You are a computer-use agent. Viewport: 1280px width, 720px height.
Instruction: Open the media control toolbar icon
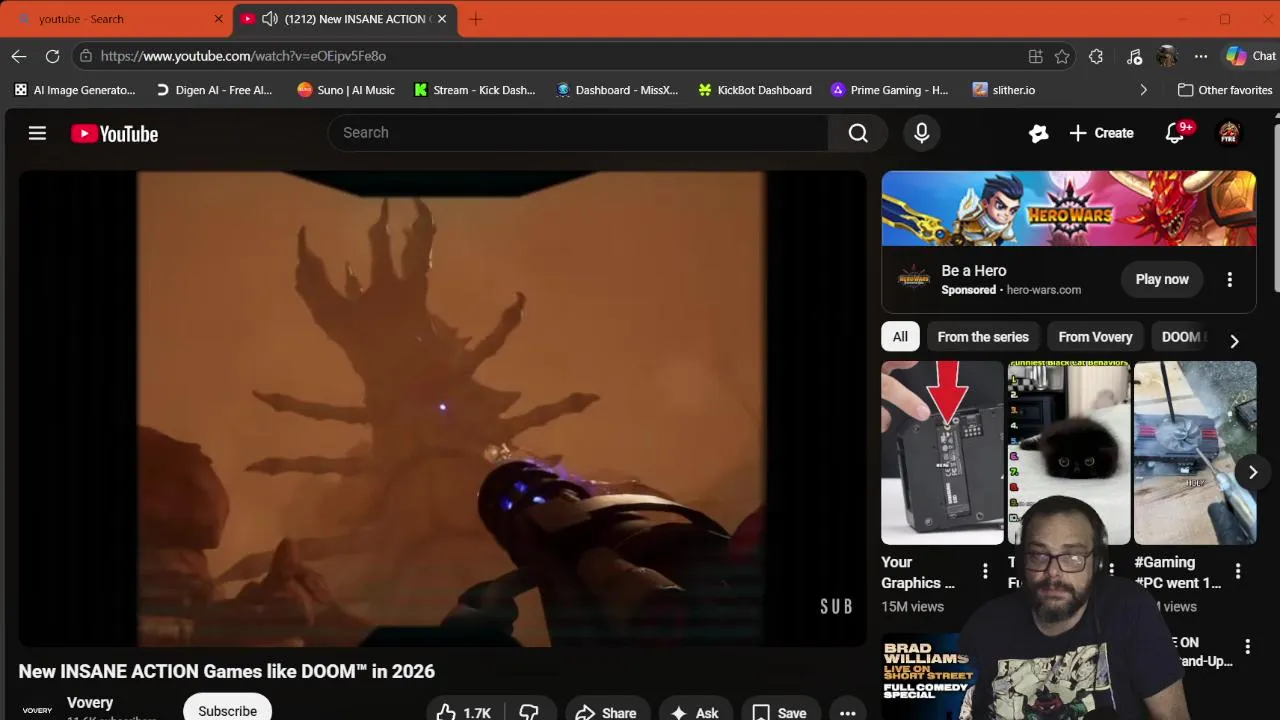(x=1134, y=56)
